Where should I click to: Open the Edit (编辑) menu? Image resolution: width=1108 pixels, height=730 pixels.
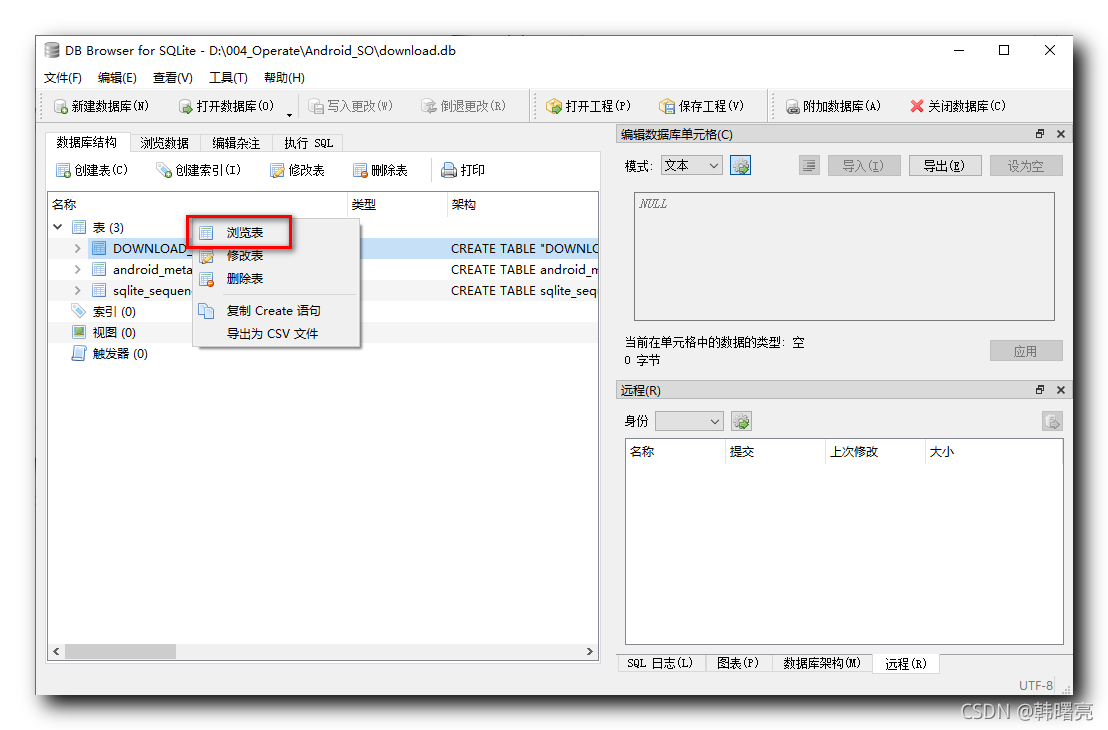(117, 78)
